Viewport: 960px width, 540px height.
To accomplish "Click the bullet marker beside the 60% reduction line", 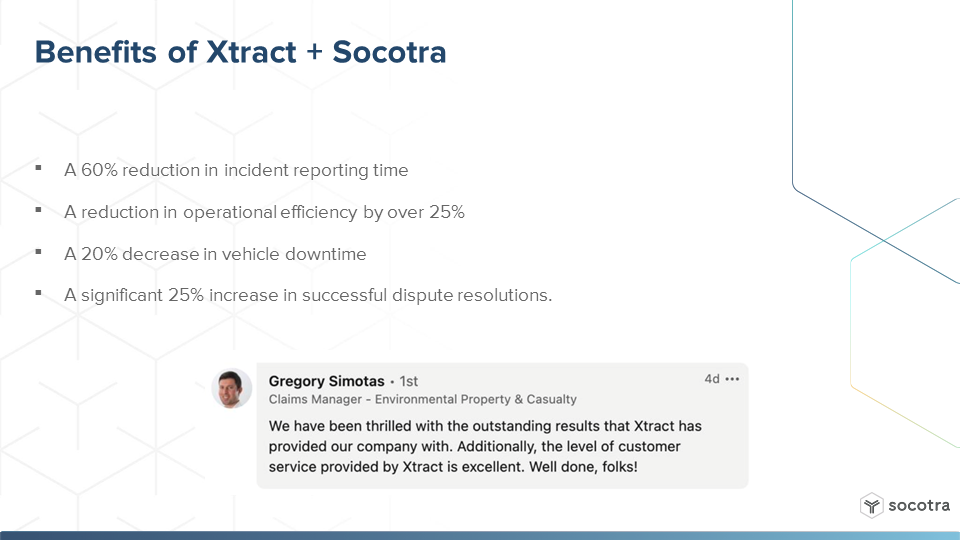I will [39, 168].
